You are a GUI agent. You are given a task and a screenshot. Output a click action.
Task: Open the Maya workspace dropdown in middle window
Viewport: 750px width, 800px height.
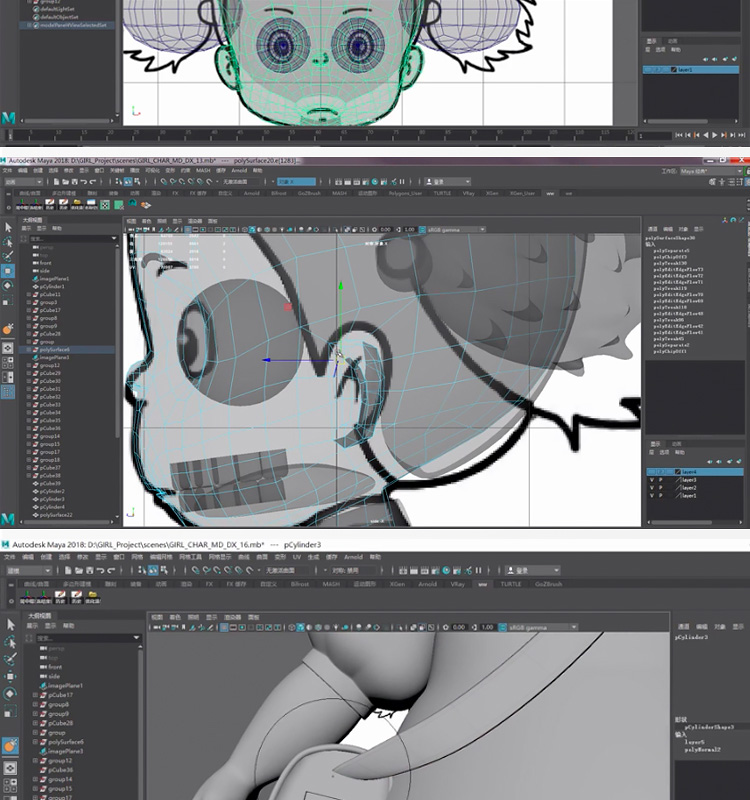712,171
